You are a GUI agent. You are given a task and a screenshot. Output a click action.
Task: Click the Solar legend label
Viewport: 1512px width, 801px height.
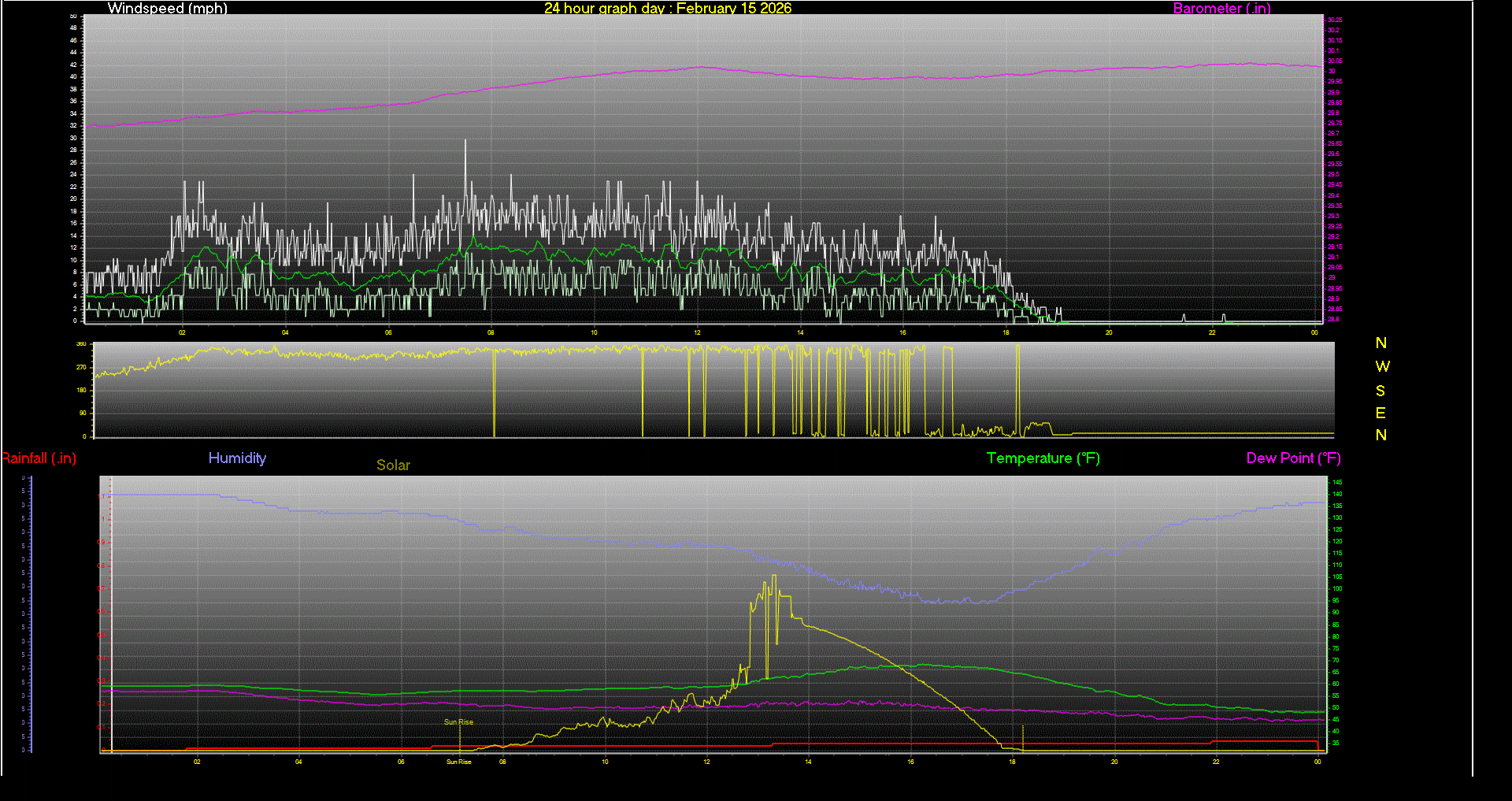(x=393, y=465)
